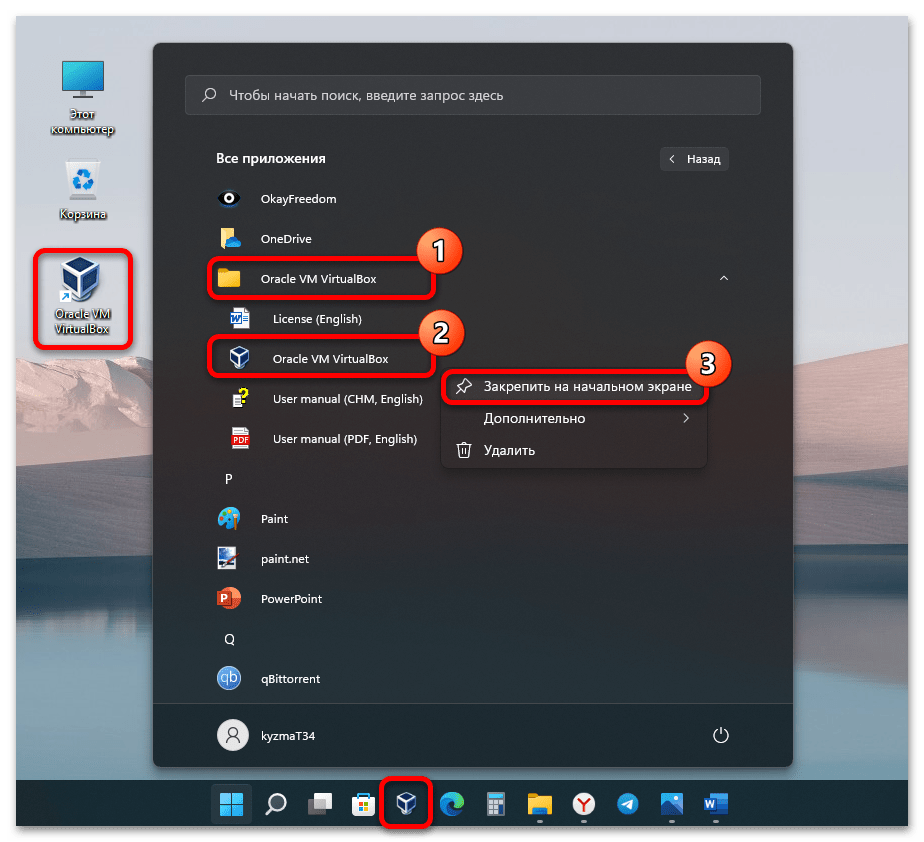The image size is (924, 842).
Task: Collapse the Oracle VM VirtualBox folder chevron
Action: pyautogui.click(x=724, y=278)
